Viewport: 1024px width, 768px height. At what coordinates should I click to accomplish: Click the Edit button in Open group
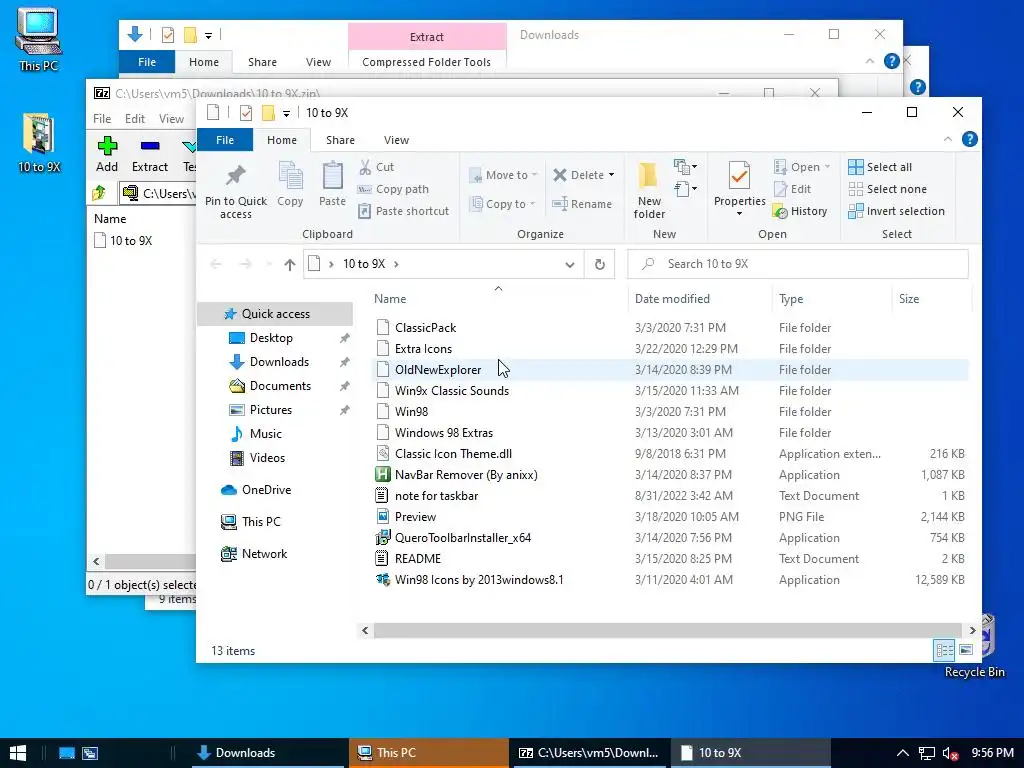(792, 189)
